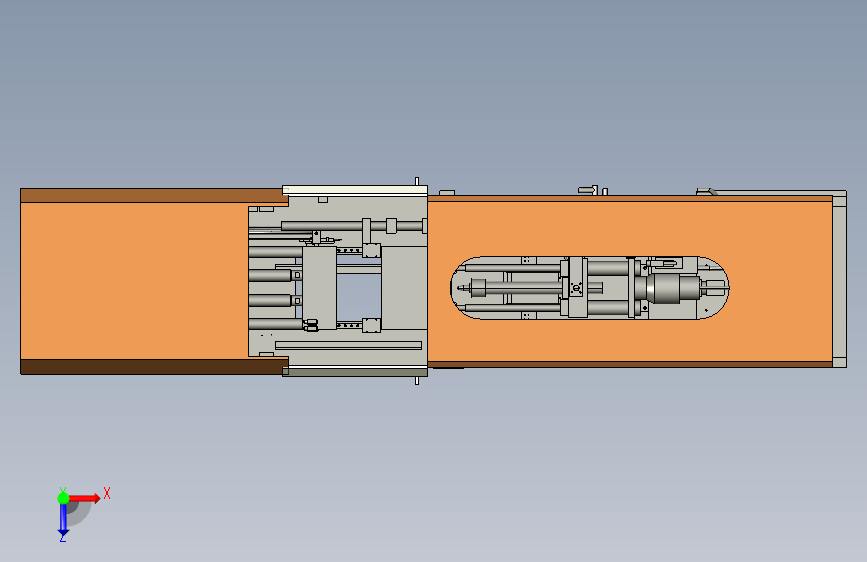Select the rectangular moving platen in the central clamp area

click(320, 288)
